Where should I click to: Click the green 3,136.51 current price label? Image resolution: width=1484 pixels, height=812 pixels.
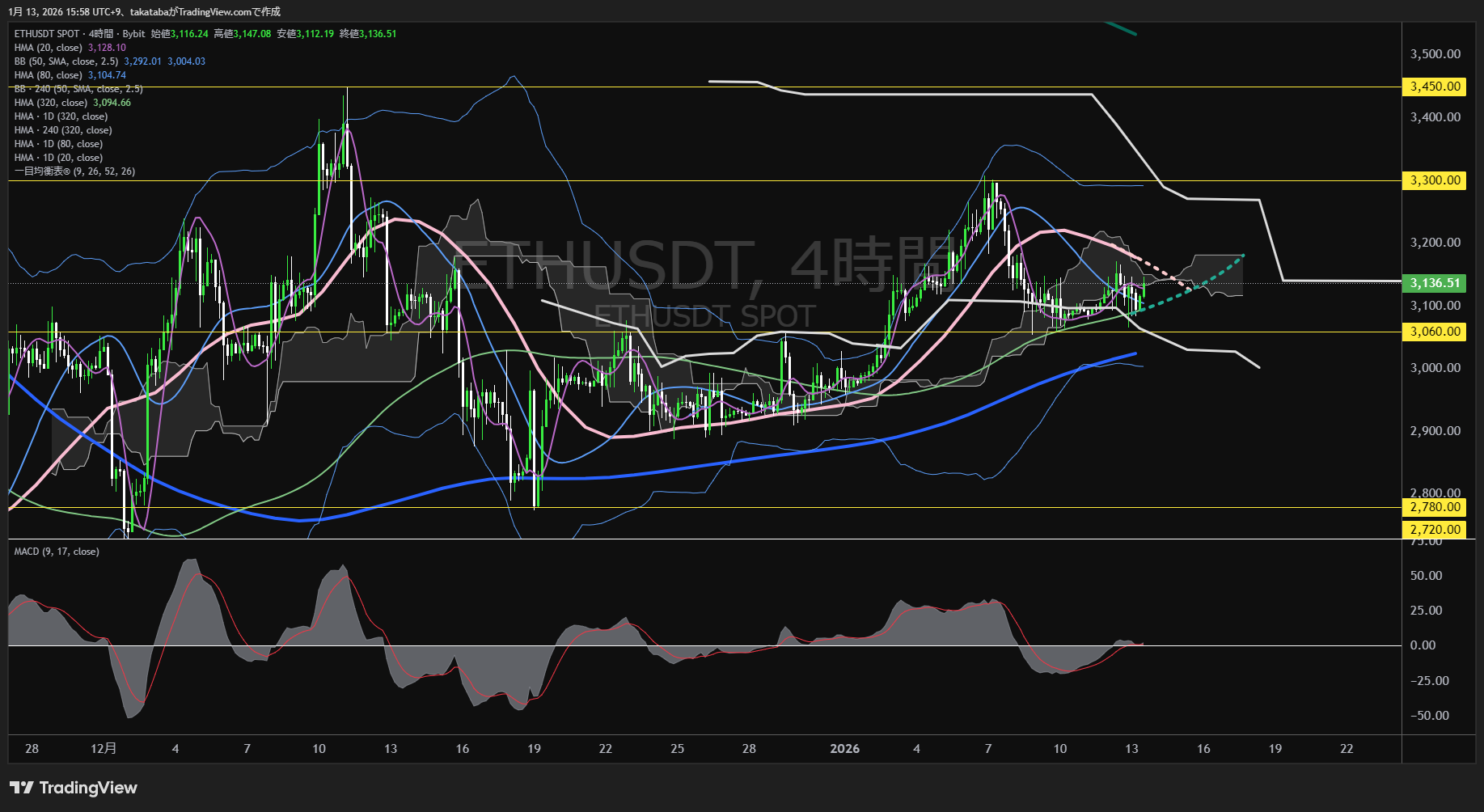1435,283
